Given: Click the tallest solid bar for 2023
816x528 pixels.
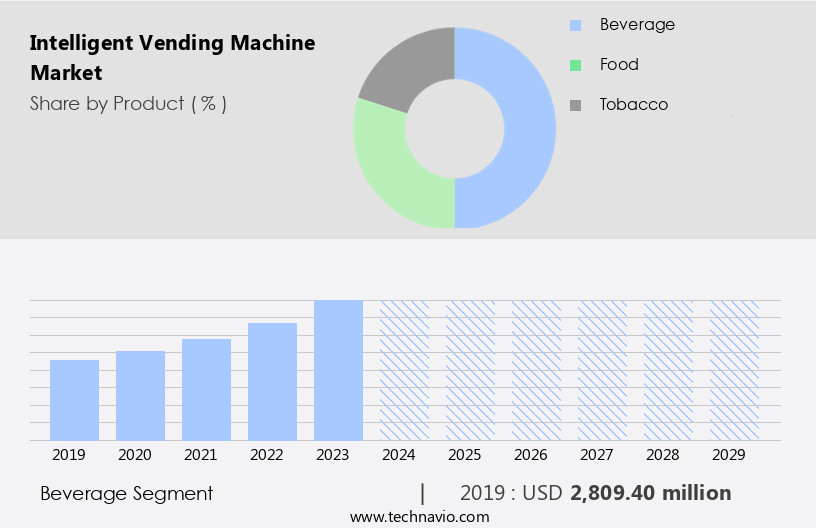Looking at the screenshot, I should pos(338,370).
